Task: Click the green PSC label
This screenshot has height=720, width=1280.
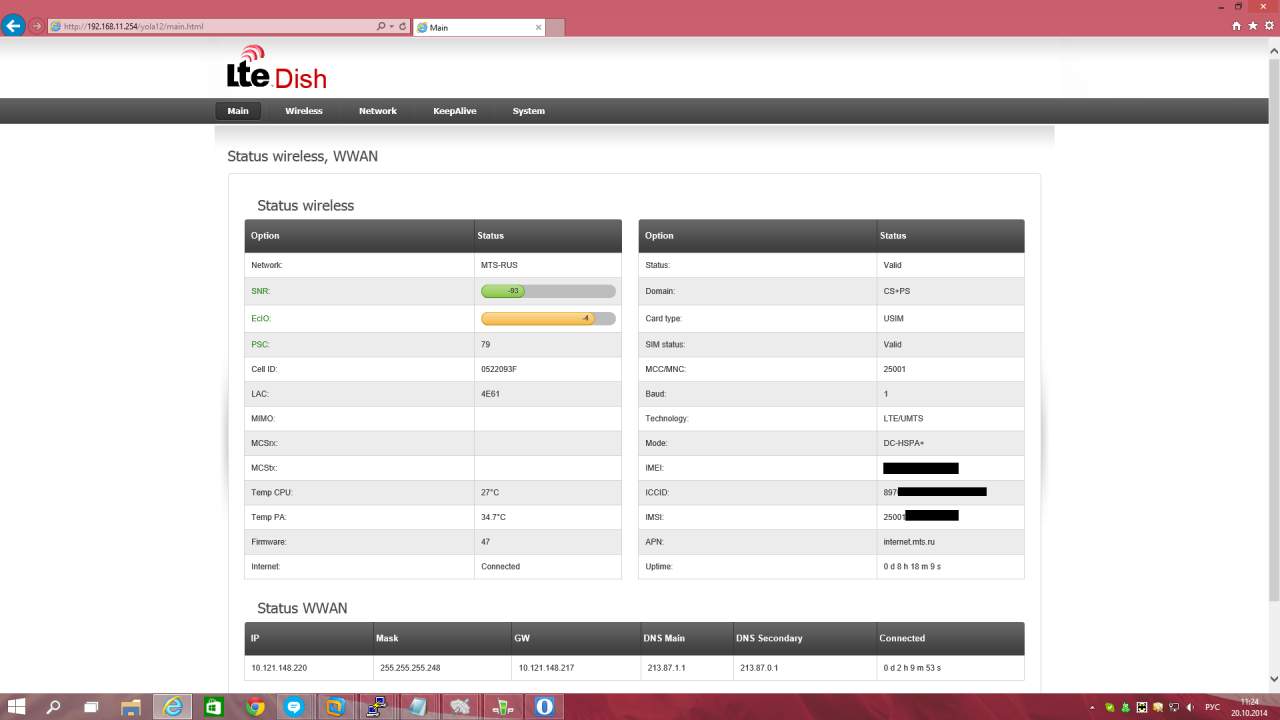Action: (x=260, y=344)
